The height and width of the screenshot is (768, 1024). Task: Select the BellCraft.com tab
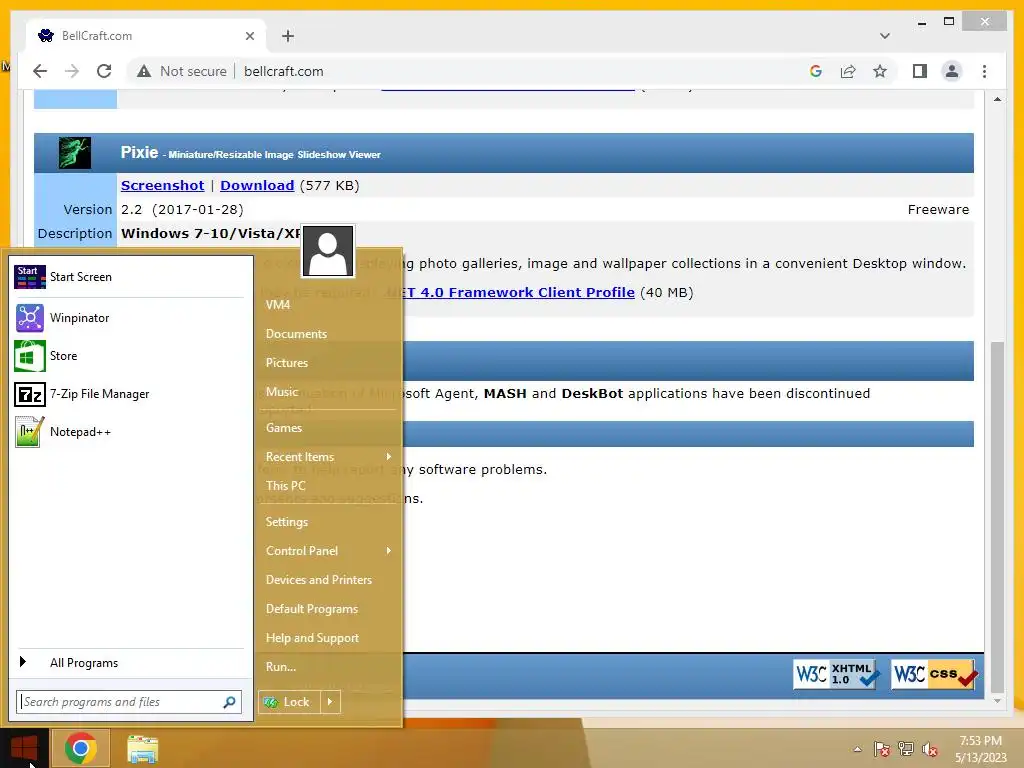point(145,36)
